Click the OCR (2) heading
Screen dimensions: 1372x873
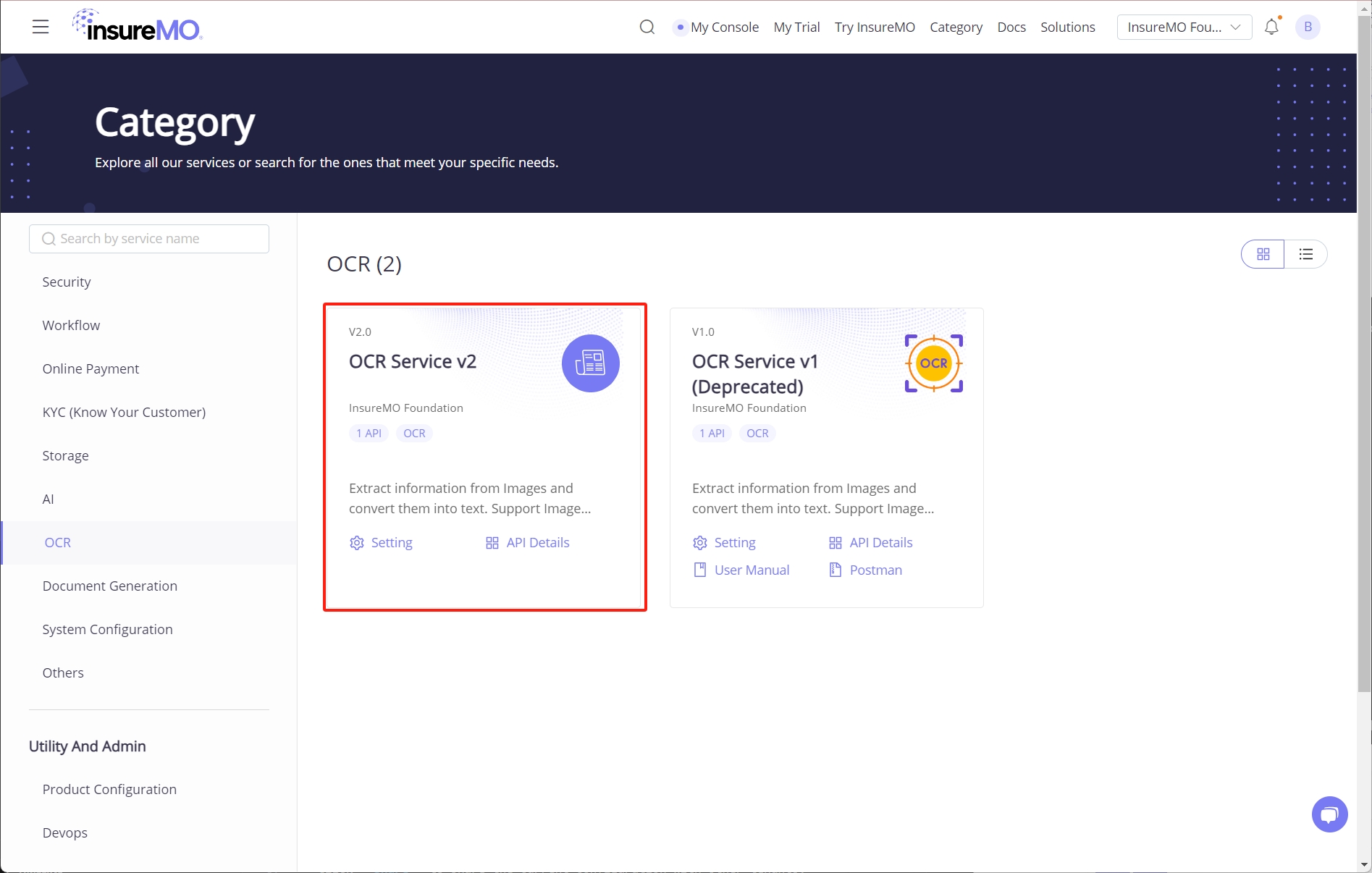click(364, 264)
